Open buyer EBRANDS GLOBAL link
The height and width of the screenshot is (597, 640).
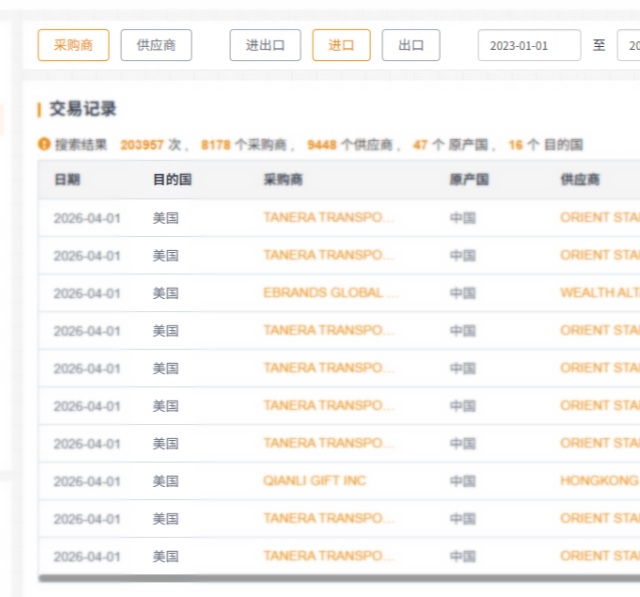(331, 293)
